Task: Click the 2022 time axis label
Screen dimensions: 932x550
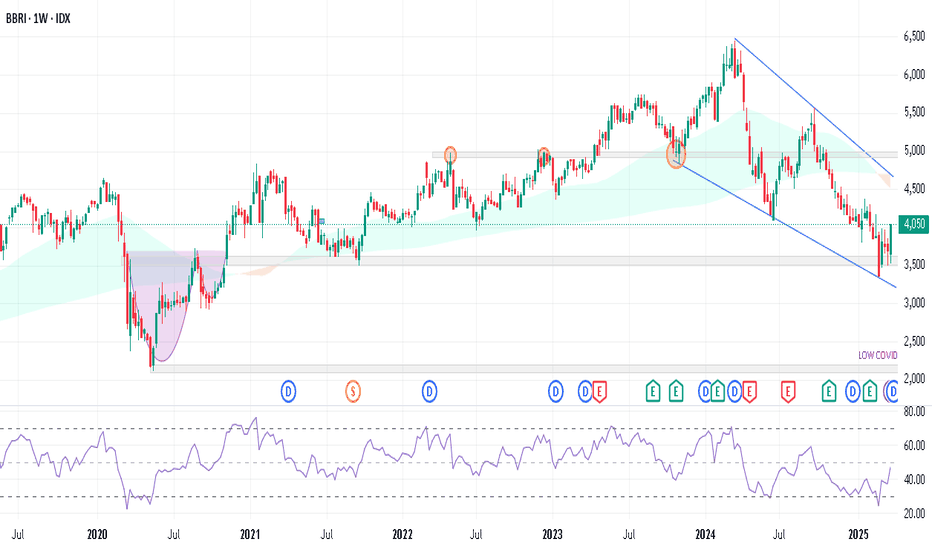Action: tap(402, 535)
